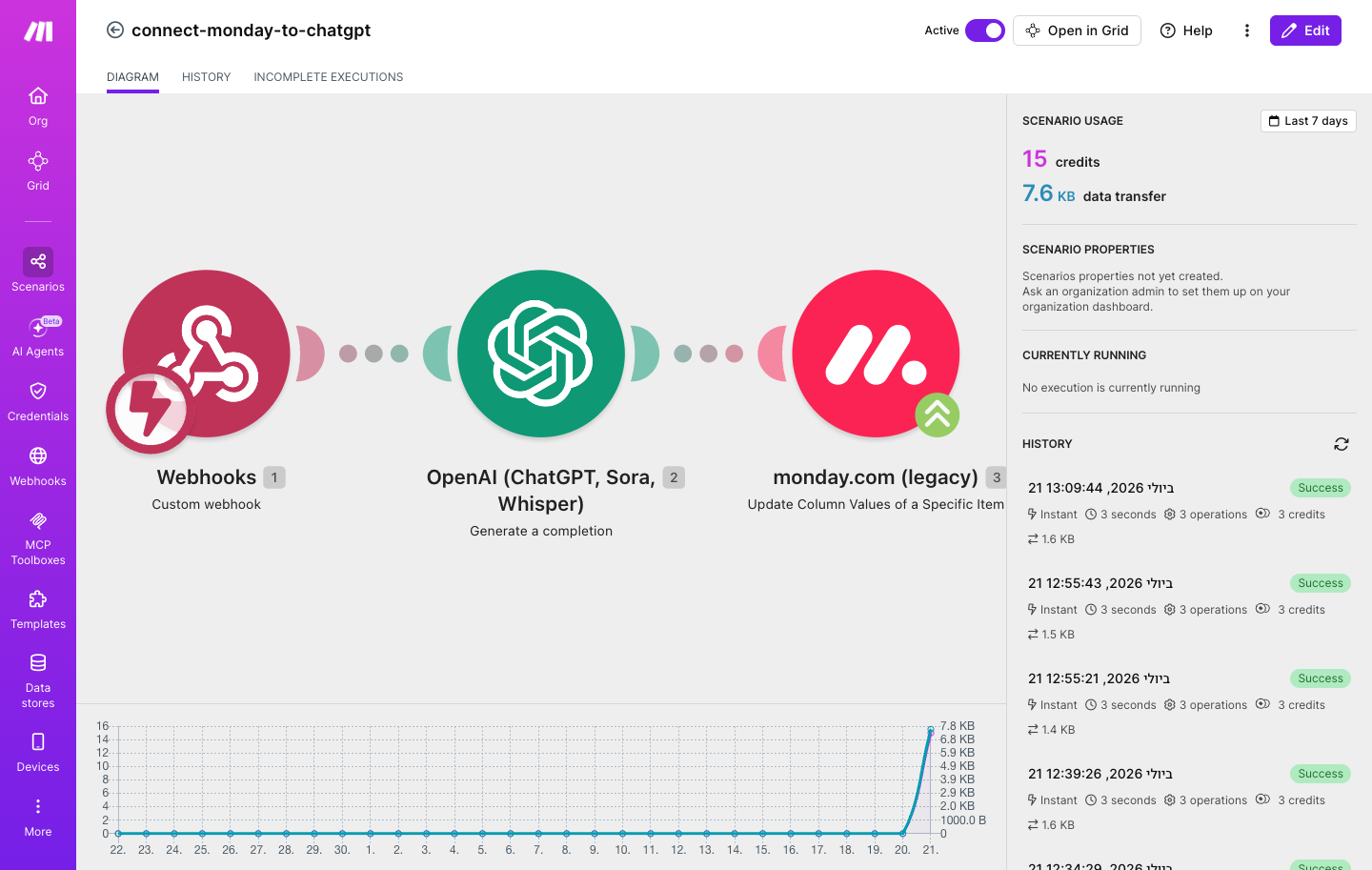The width and height of the screenshot is (1372, 870).
Task: Open Credentials in the sidebar
Action: coord(38,401)
